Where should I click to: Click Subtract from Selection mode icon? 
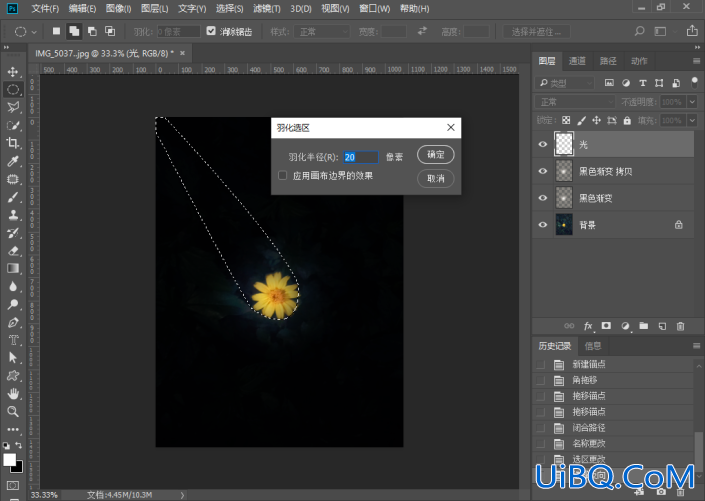(x=92, y=31)
